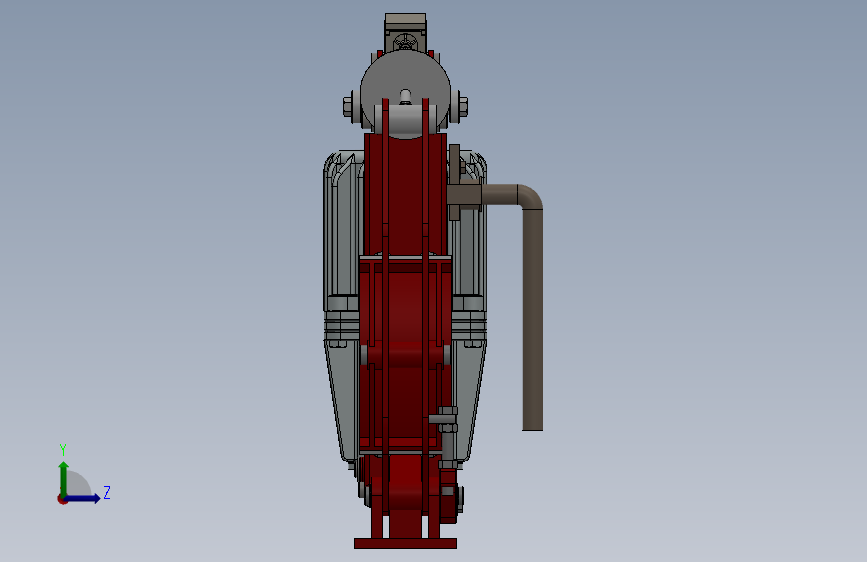The width and height of the screenshot is (867, 562).
Task: Select the tan box on top of the model
Action: tap(405, 23)
